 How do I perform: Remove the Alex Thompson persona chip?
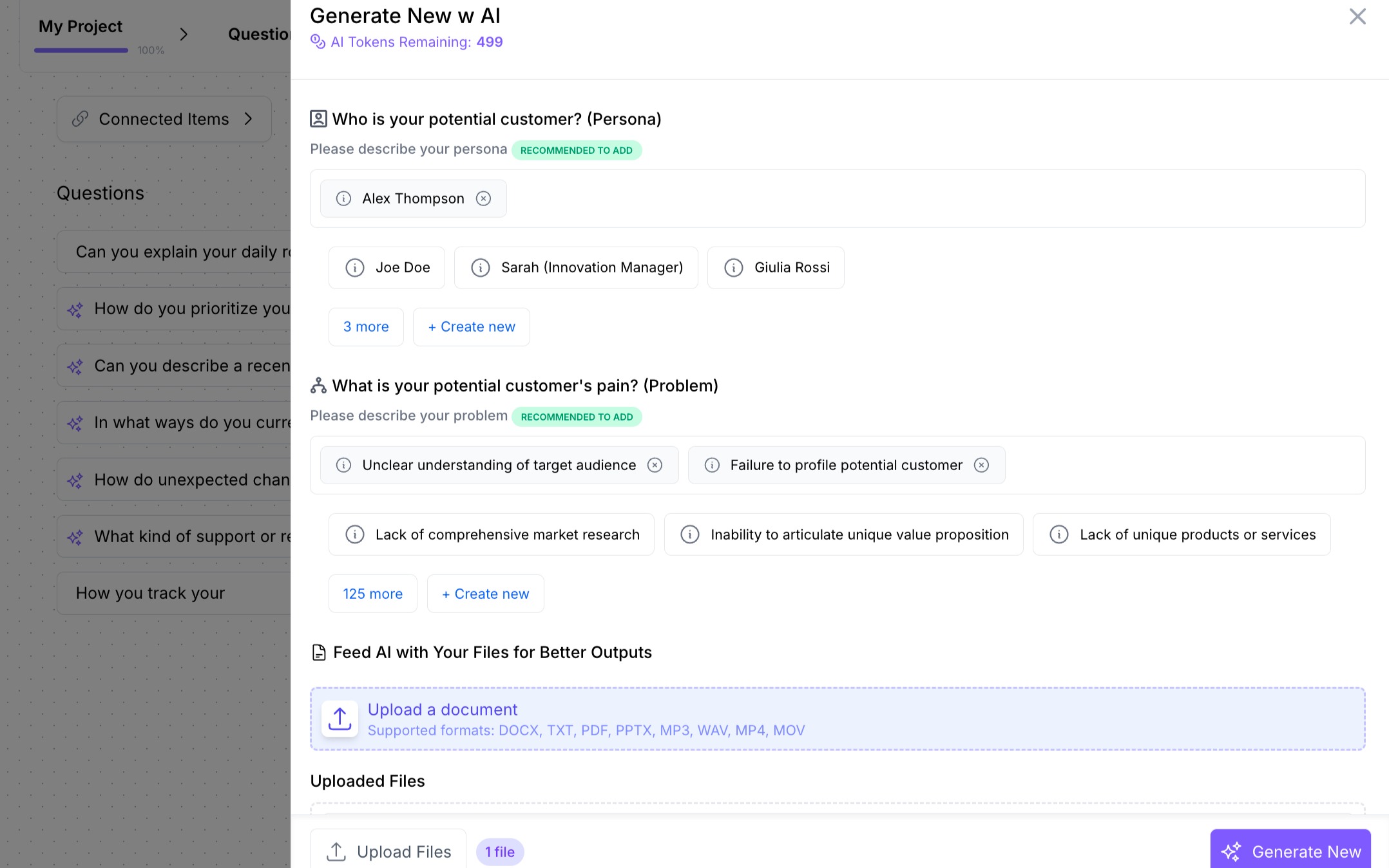[484, 198]
